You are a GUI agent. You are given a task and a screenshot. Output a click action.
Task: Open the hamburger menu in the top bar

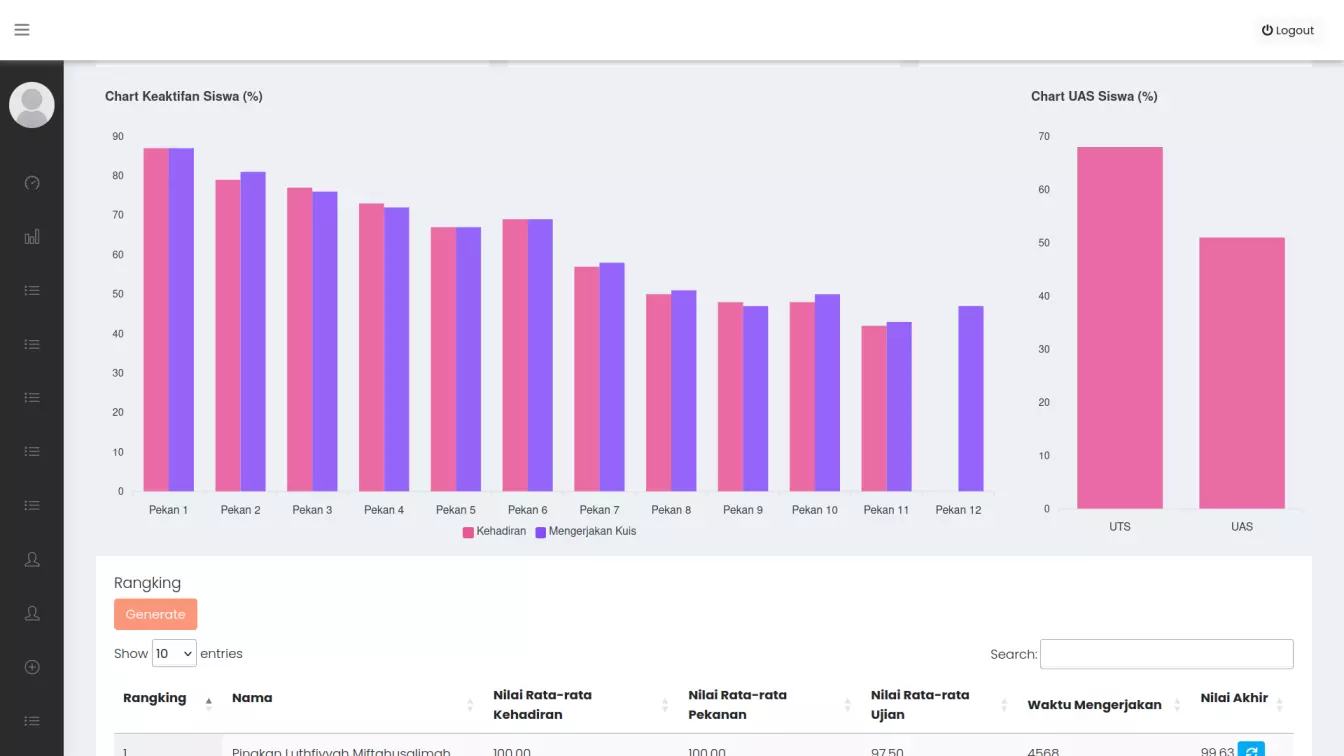[x=22, y=30]
